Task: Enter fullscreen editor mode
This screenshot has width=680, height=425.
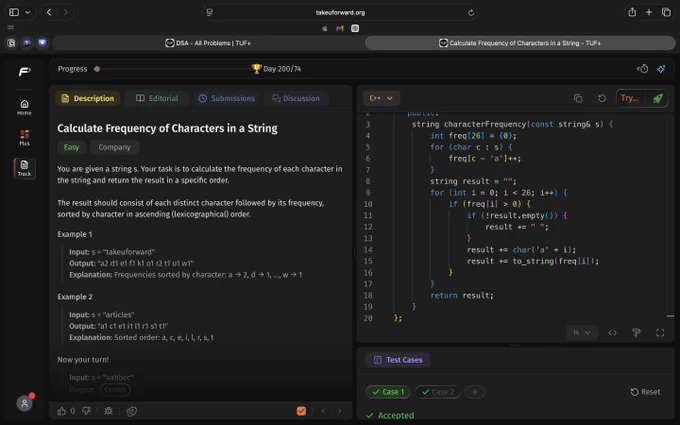Action: coord(660,333)
